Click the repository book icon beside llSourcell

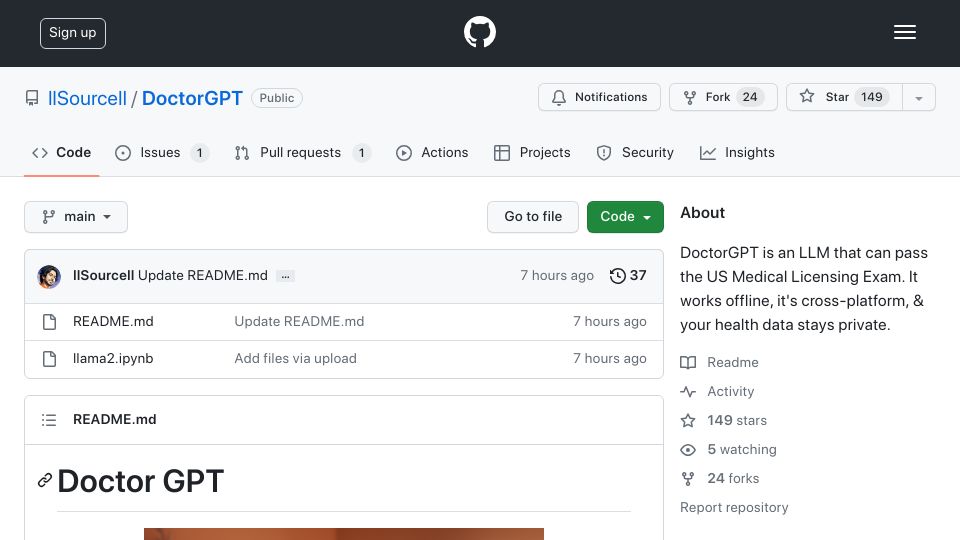click(32, 98)
